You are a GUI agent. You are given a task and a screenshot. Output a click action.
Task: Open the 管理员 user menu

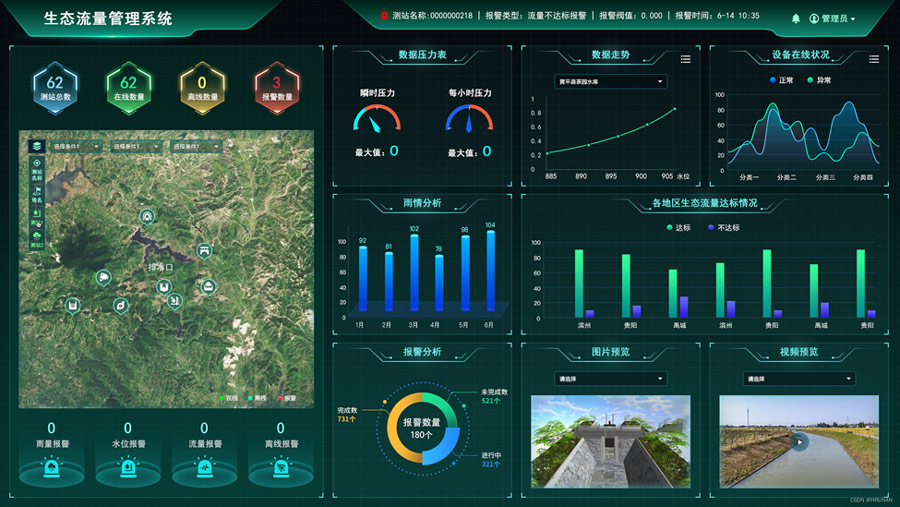(832, 18)
